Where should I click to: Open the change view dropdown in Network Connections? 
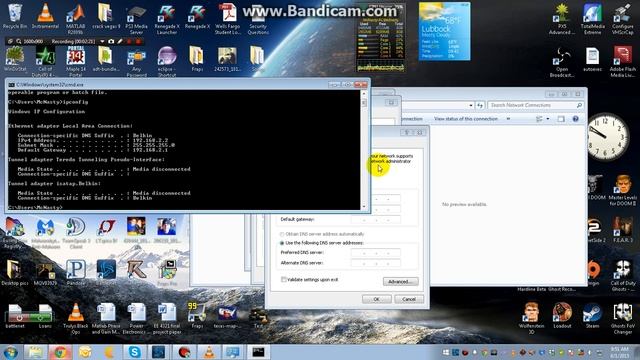[x=548, y=119]
